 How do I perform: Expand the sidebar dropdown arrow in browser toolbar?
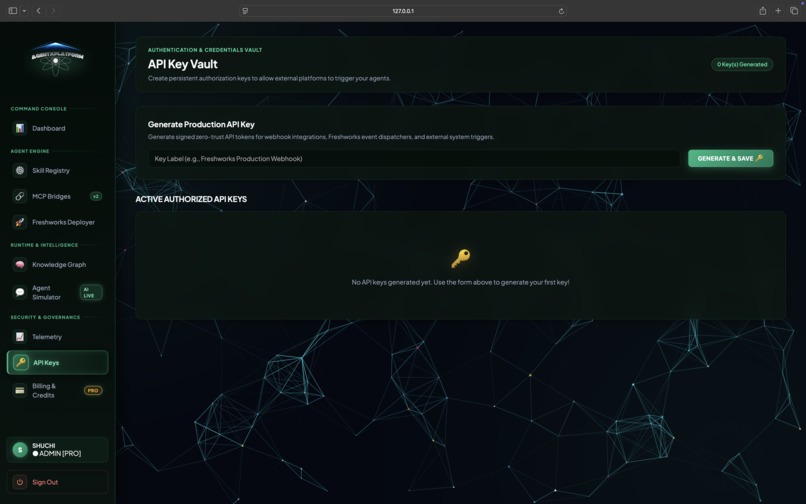point(24,11)
